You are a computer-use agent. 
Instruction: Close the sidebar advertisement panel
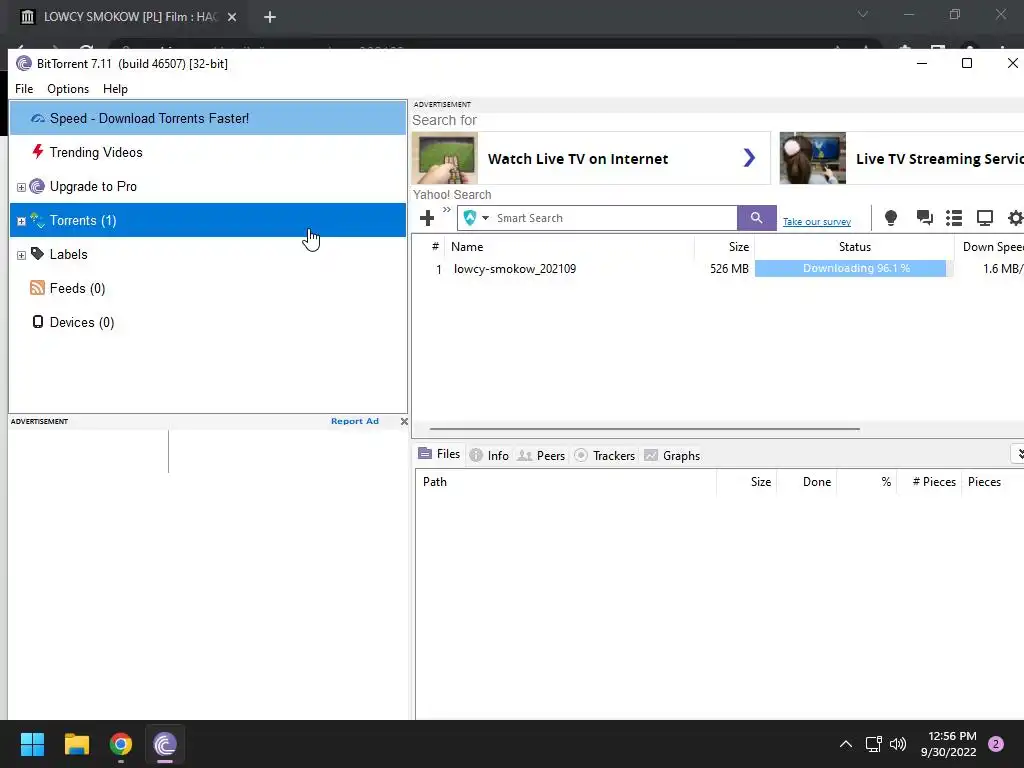coord(404,421)
